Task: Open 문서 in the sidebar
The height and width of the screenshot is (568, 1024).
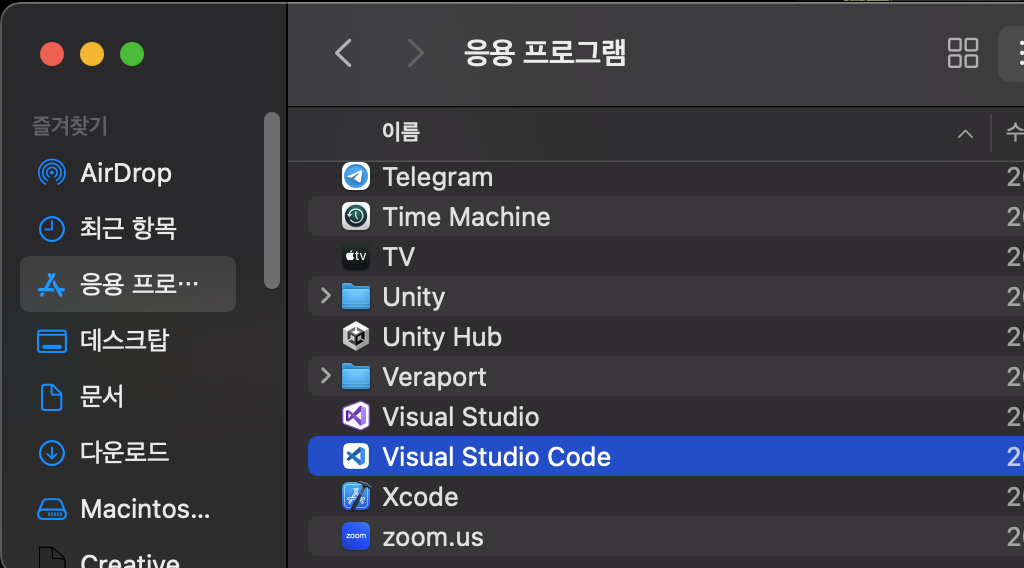Action: coord(128,396)
